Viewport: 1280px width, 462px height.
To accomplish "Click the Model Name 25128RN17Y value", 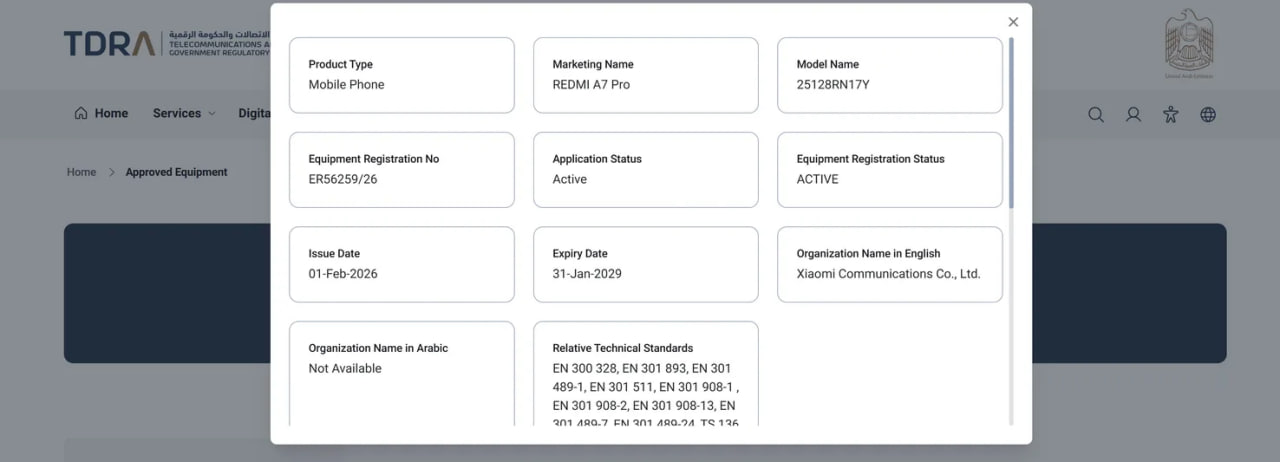I will 833,85.
